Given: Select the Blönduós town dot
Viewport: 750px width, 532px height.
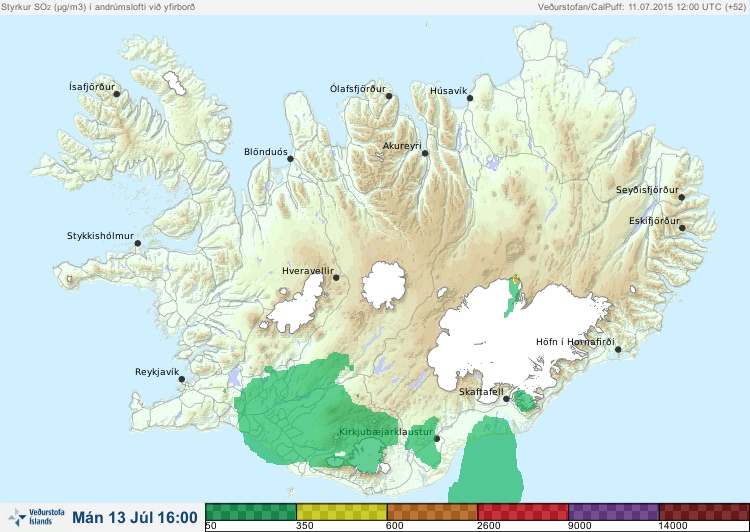Looking at the screenshot, I should (x=290, y=159).
